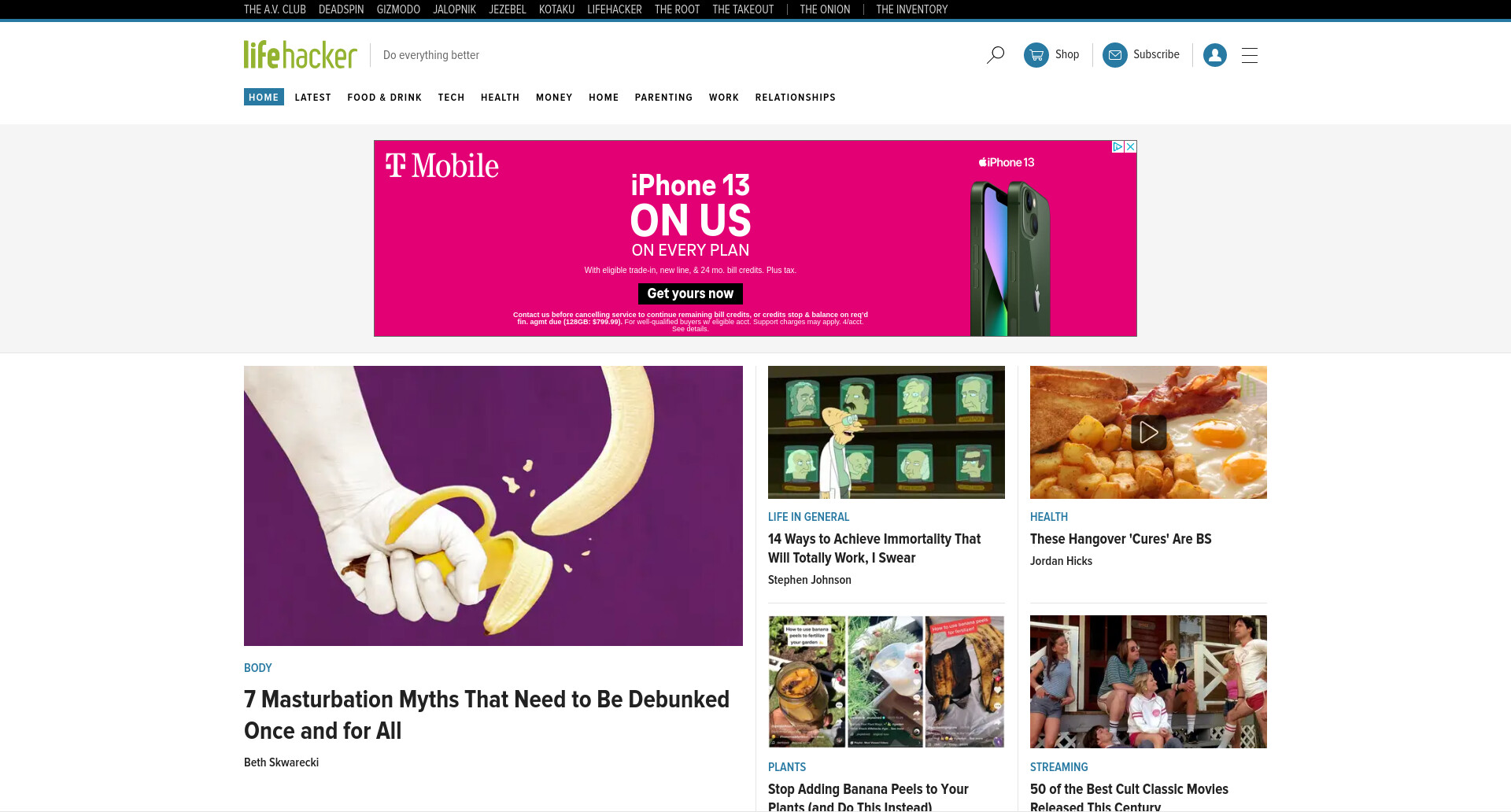Visit The Inventory site link
This screenshot has width=1511, height=812.
tap(912, 9)
